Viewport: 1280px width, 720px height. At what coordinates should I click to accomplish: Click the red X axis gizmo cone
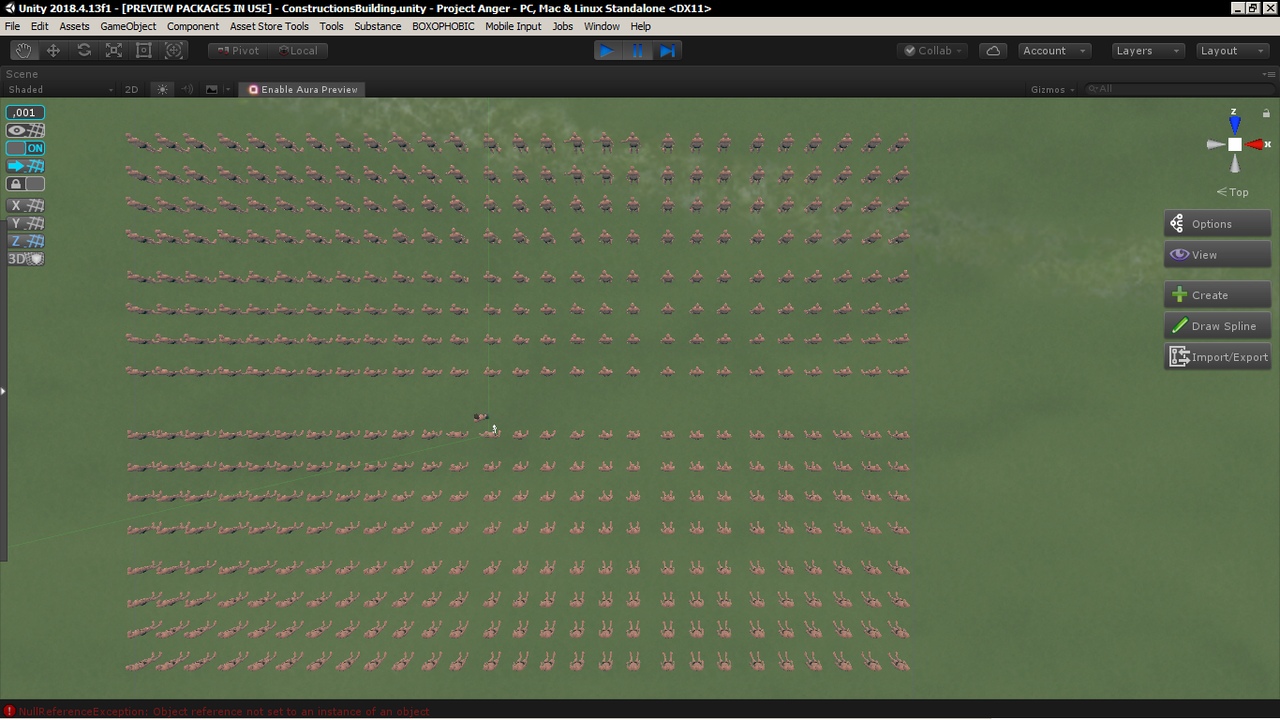coord(1254,145)
